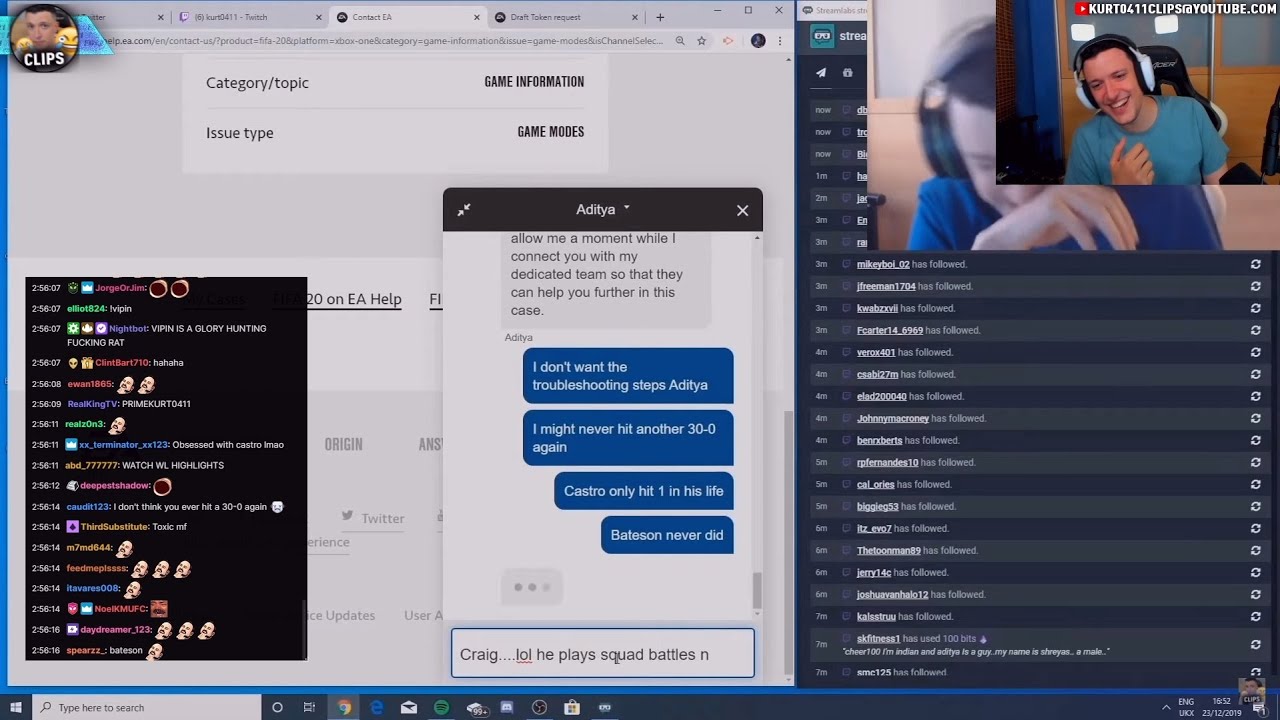Open Streamlabs from the taskbar
The image size is (1280, 720).
[x=604, y=707]
